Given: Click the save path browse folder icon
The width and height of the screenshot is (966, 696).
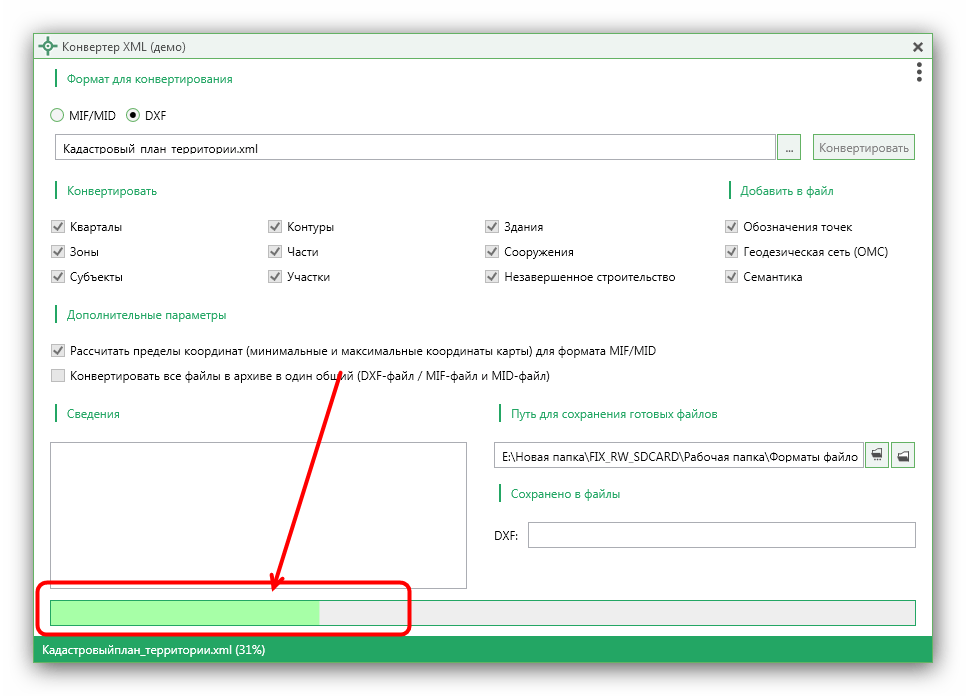Looking at the screenshot, I should pyautogui.click(x=877, y=456).
